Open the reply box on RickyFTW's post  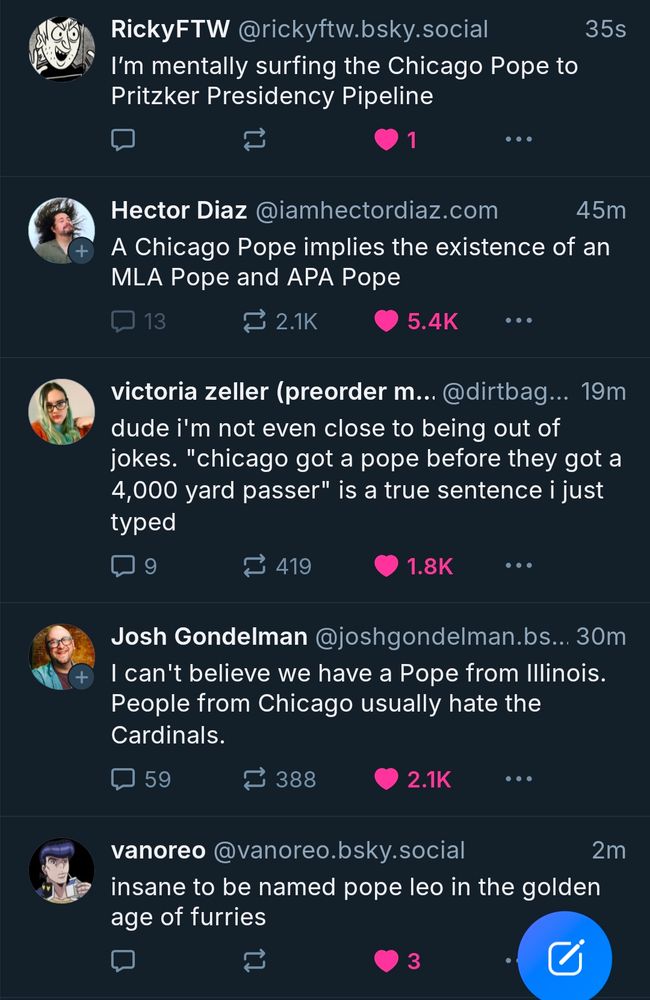[122, 139]
